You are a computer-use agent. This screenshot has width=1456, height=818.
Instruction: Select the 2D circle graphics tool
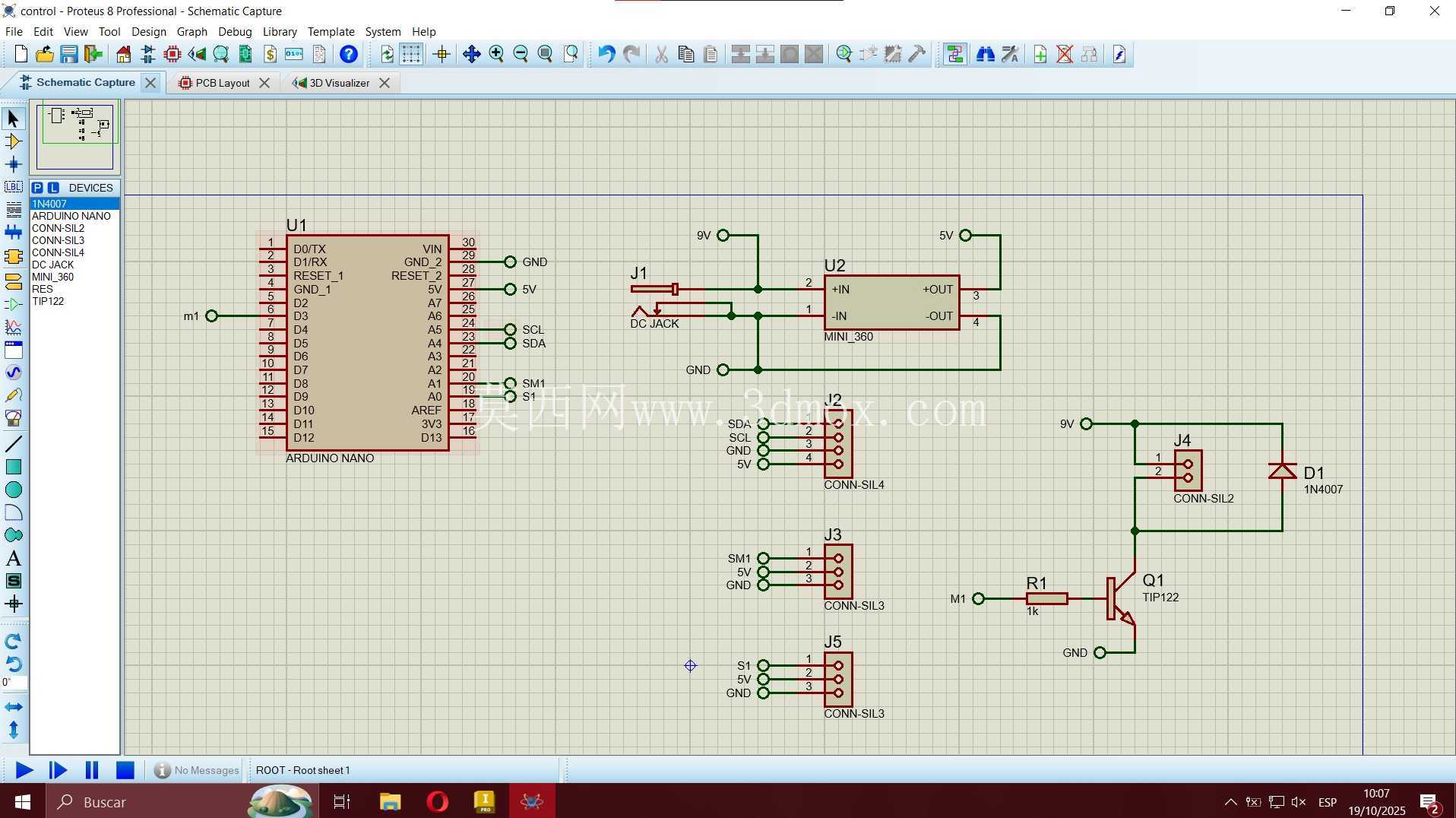[x=13, y=490]
